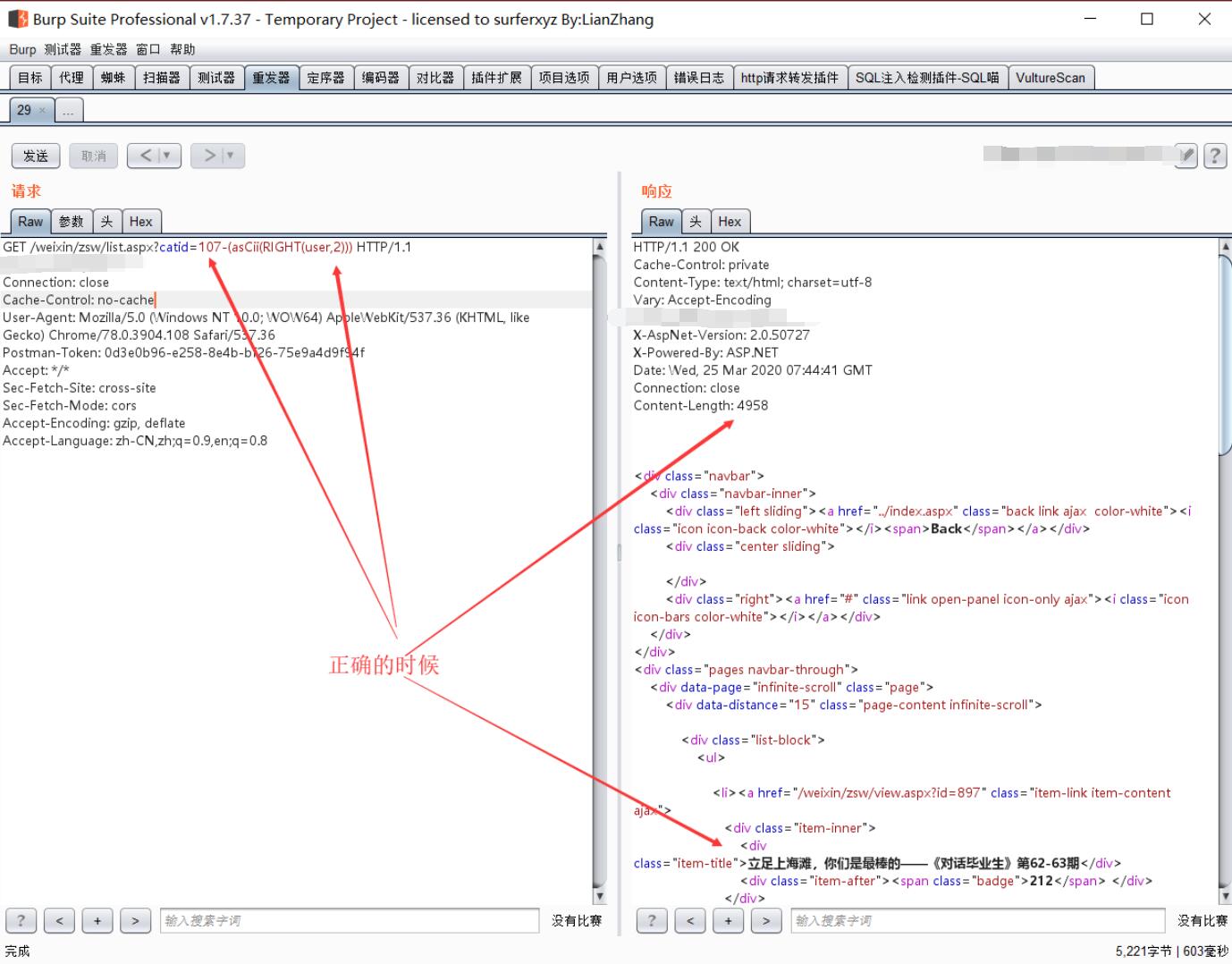
Task: Select the response 头 tab
Action: point(696,222)
